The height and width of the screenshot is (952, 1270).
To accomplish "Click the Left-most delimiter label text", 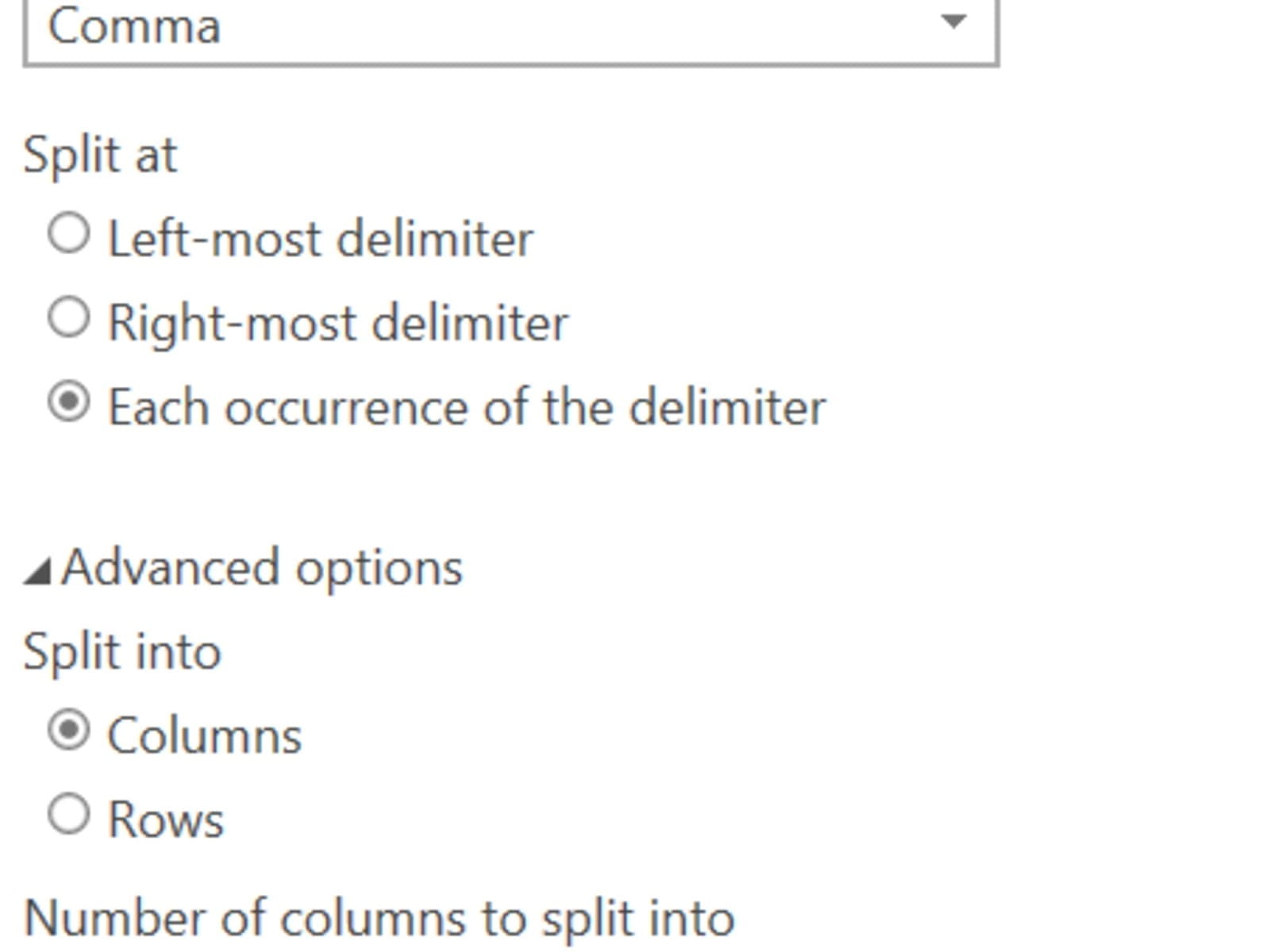I will pos(320,238).
